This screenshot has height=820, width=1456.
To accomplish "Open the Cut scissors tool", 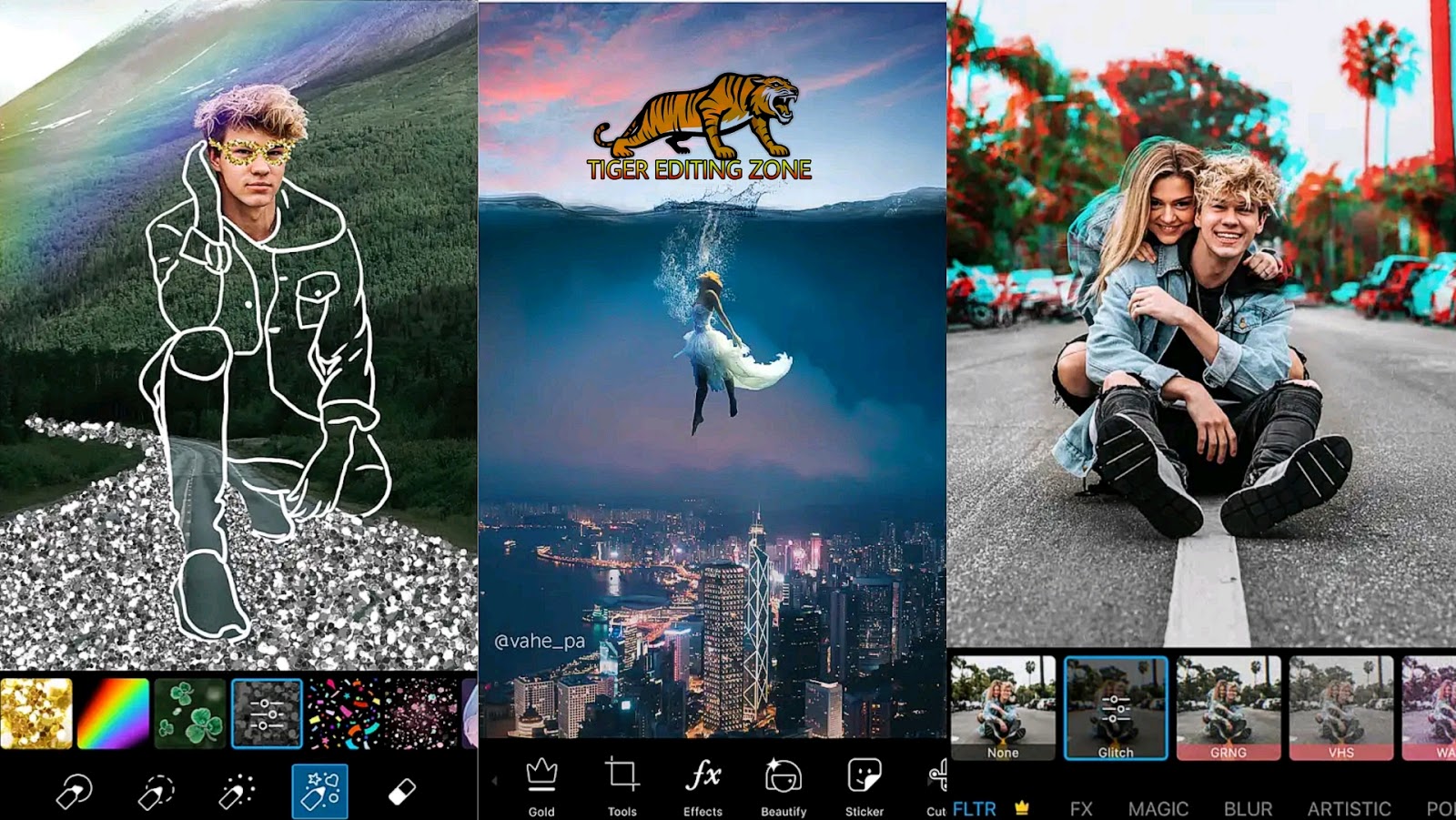I will tap(936, 787).
